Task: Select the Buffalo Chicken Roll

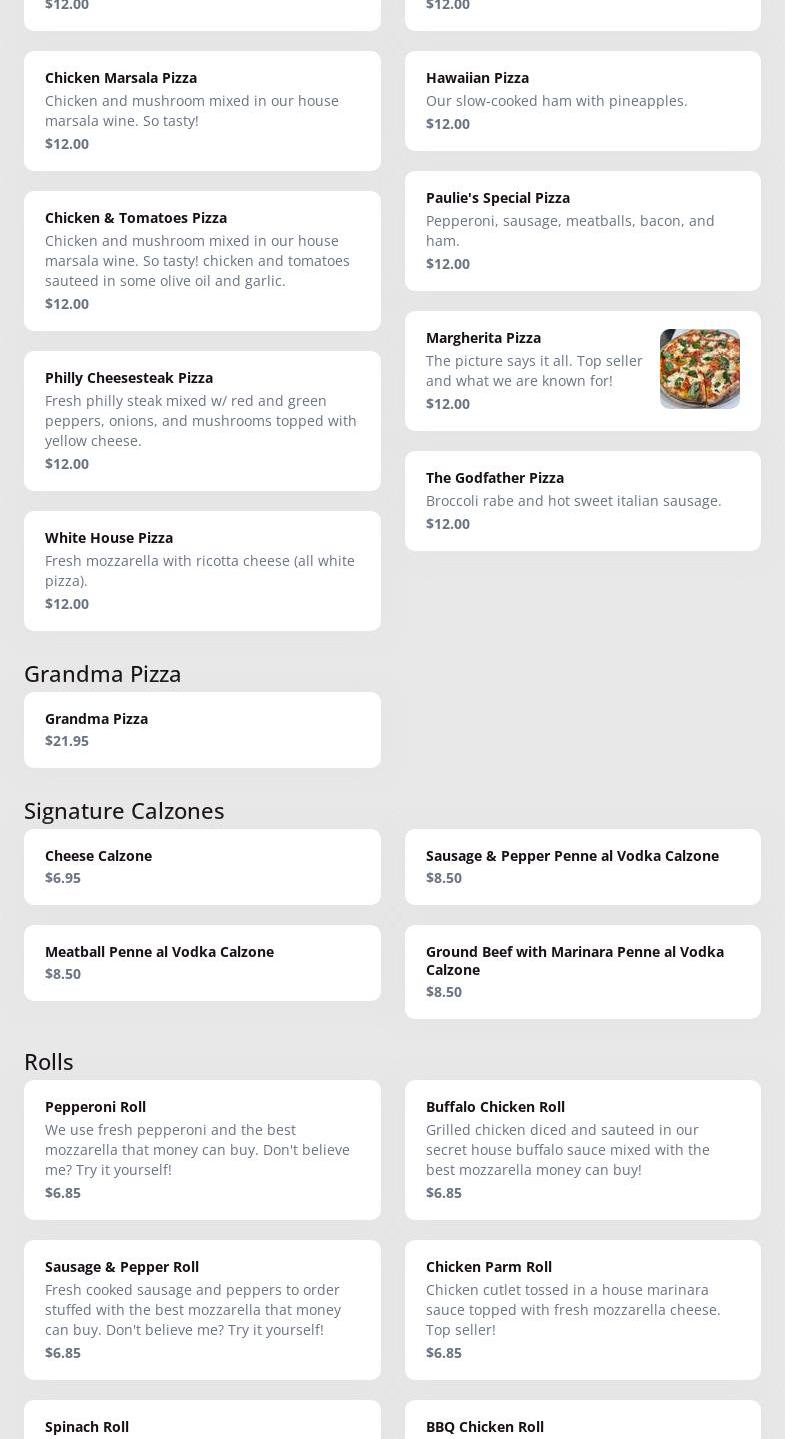Action: pos(582,1149)
